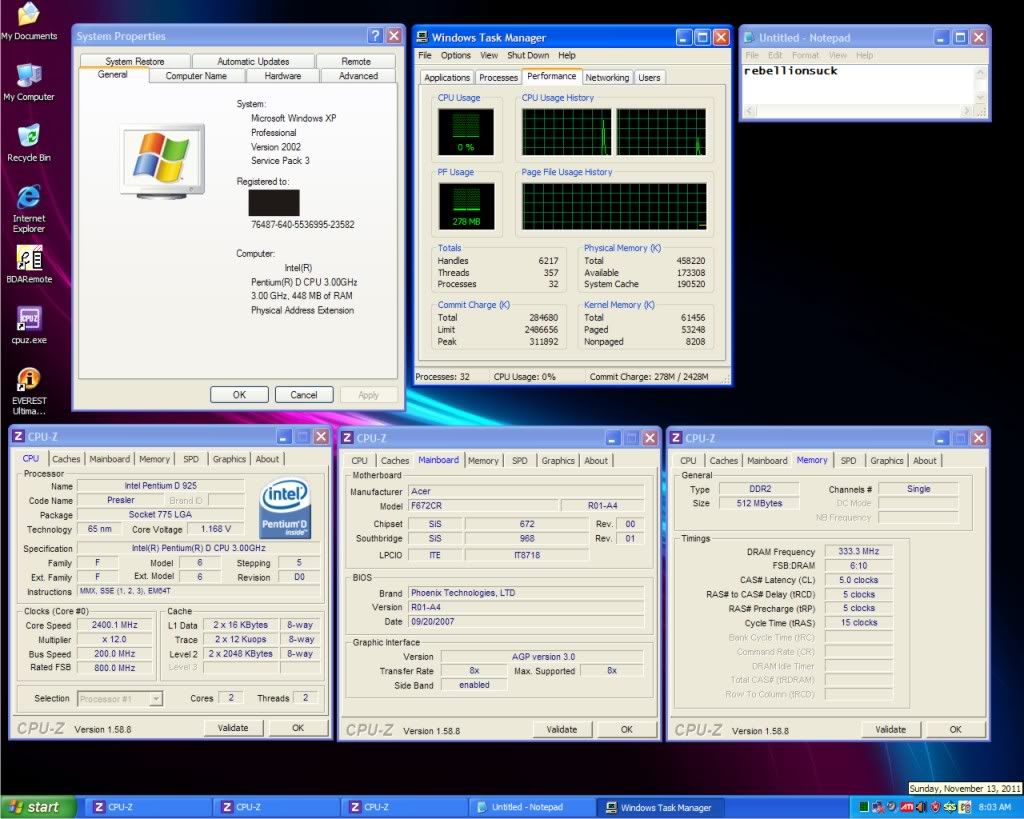Open the Remote tab in System Properties
Screen dimensions: 1024x819
pyautogui.click(x=356, y=61)
